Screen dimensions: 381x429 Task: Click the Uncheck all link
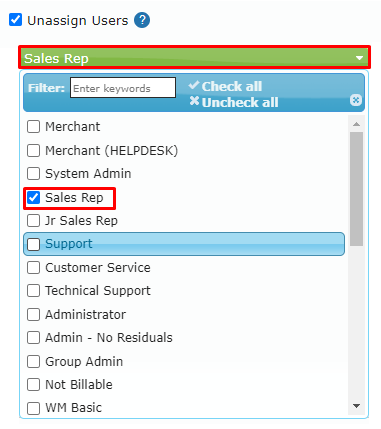tap(240, 102)
